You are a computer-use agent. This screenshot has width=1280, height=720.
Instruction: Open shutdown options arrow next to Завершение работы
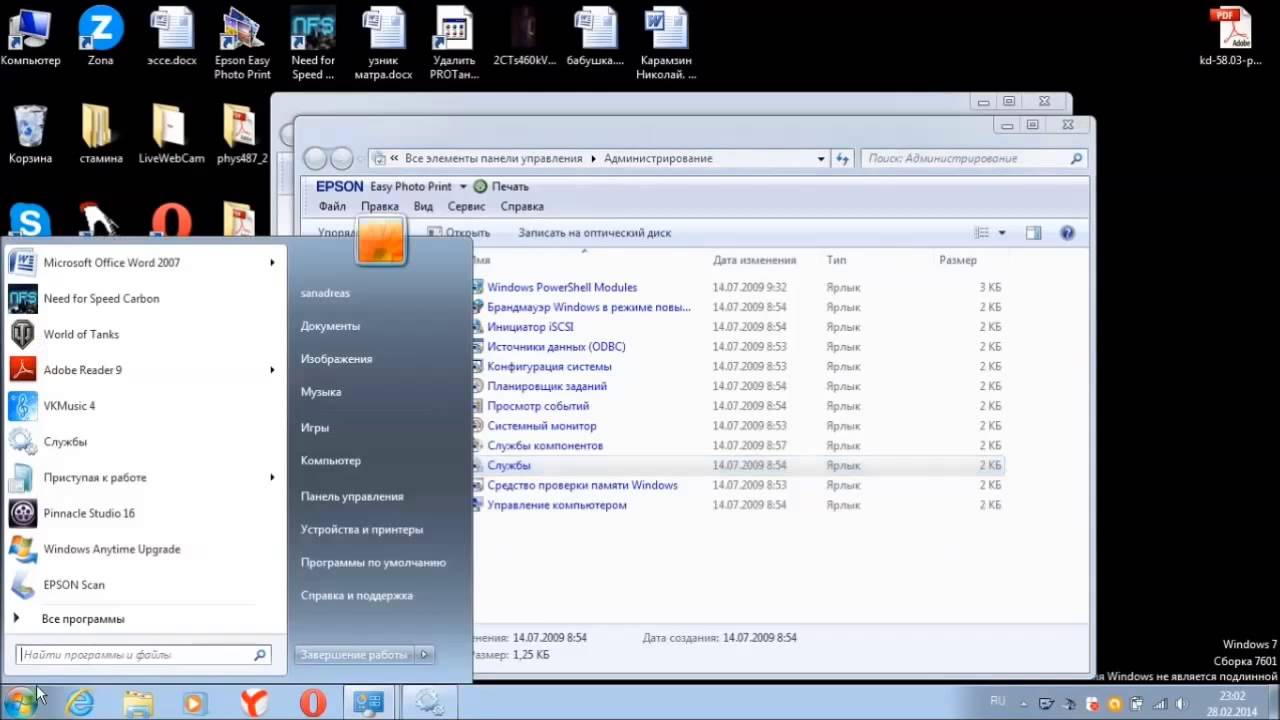point(424,655)
